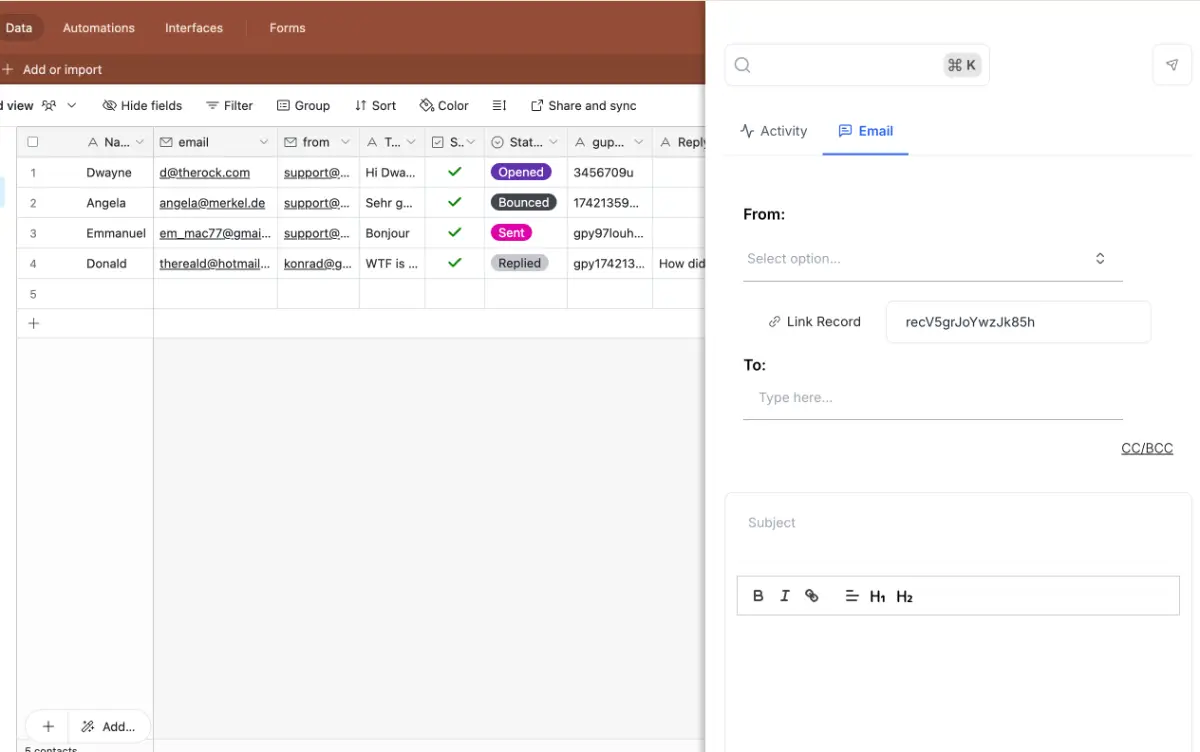Select the Color option on the toolbar
Image resolution: width=1200 pixels, height=752 pixels.
coord(444,105)
